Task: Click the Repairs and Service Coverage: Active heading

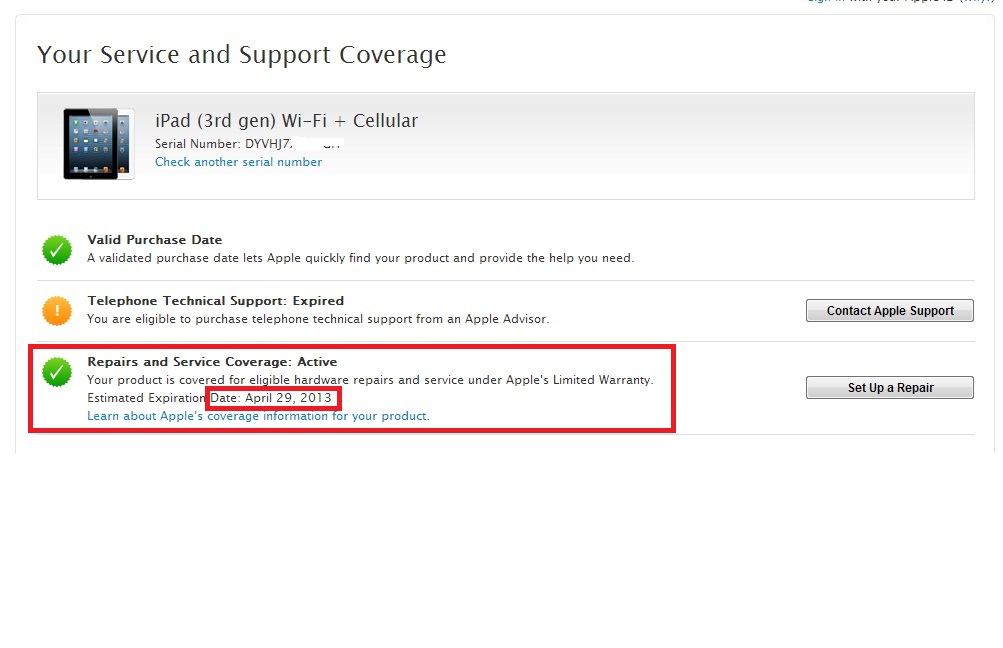Action: point(212,362)
